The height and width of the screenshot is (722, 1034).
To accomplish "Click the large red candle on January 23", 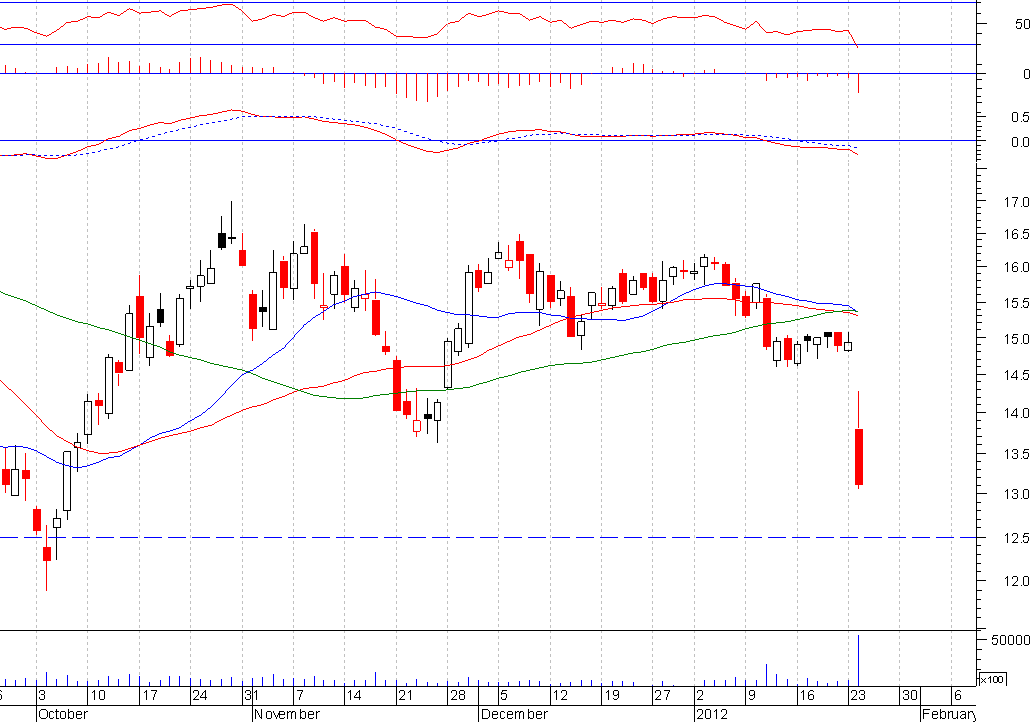I will [859, 457].
